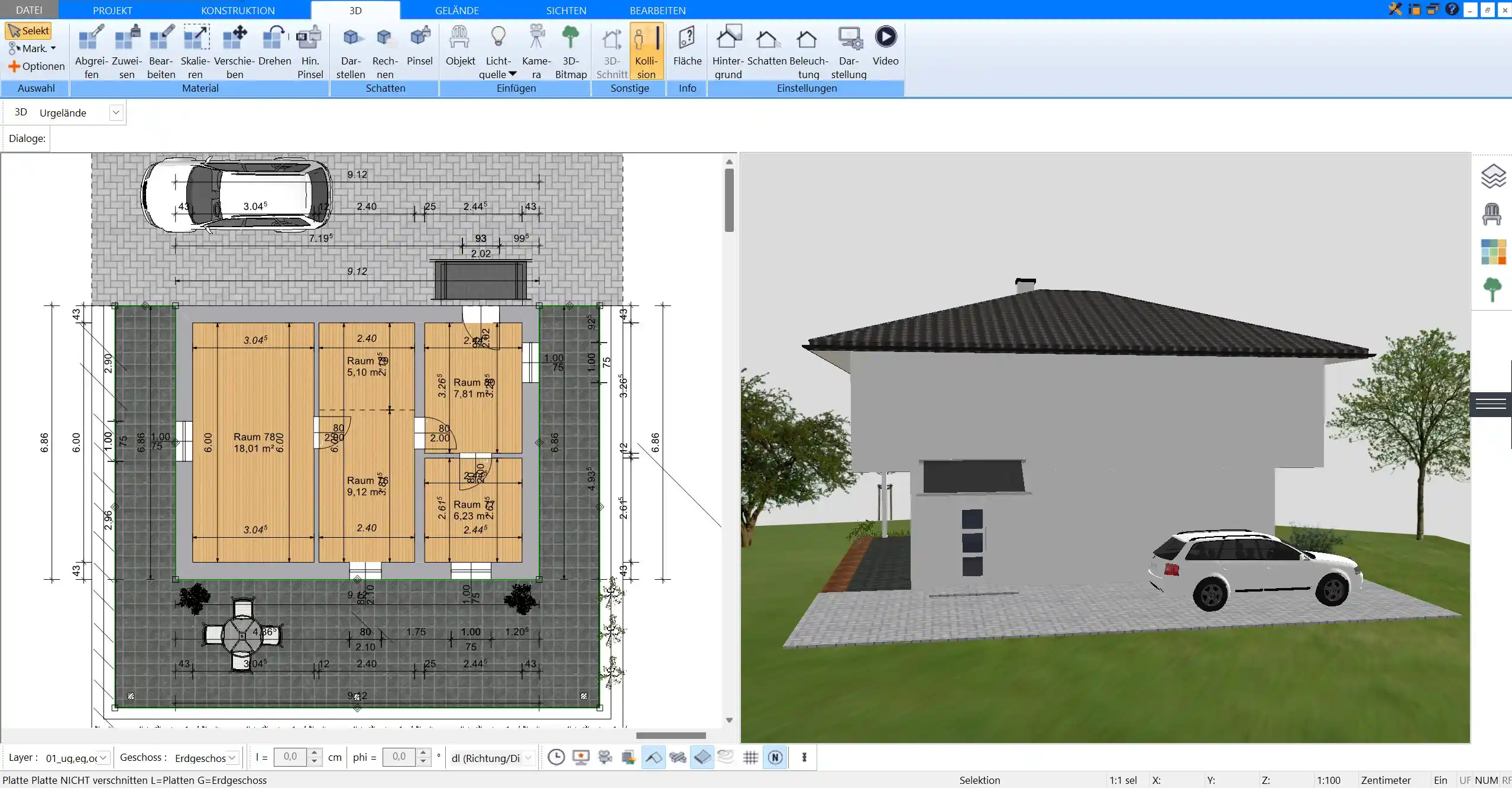
Task: Click the Ein indicator in status bar
Action: 1440,780
